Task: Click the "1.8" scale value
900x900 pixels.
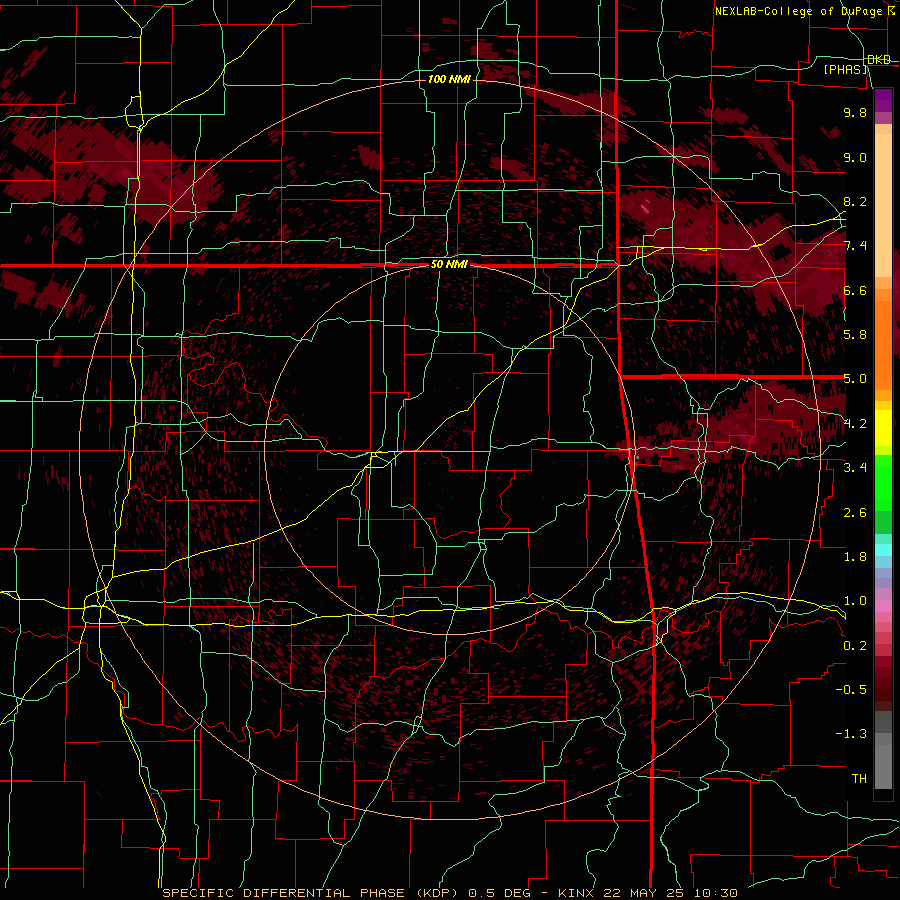Action: 855,557
